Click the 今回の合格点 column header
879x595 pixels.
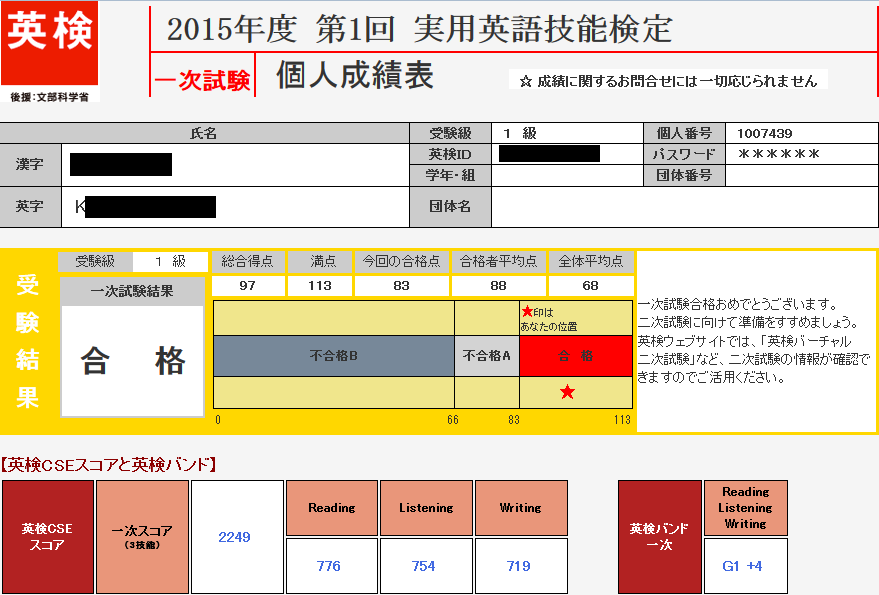pos(401,261)
